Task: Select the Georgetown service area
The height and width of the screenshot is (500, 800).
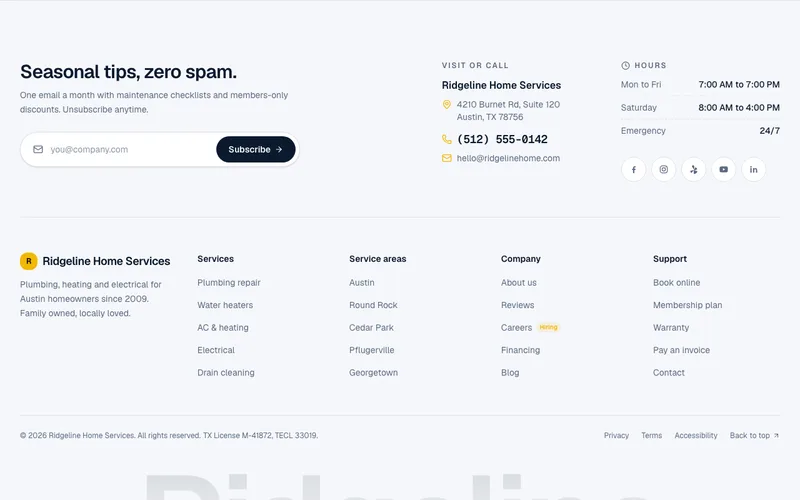Action: [x=373, y=372]
